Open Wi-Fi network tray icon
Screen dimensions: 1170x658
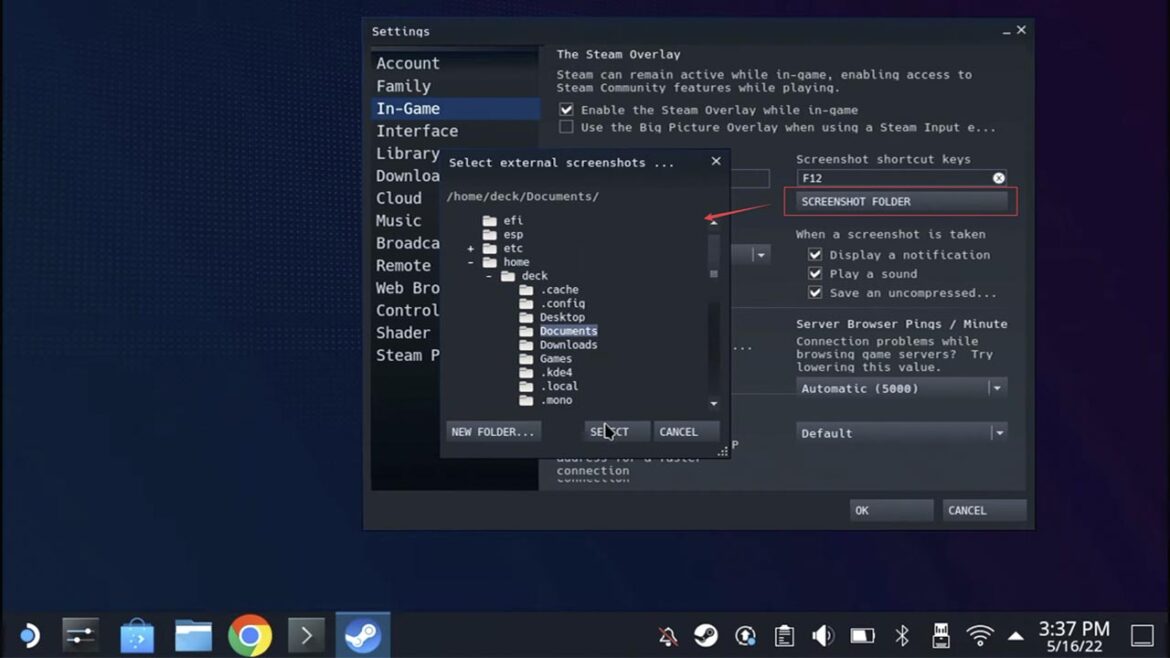point(980,636)
